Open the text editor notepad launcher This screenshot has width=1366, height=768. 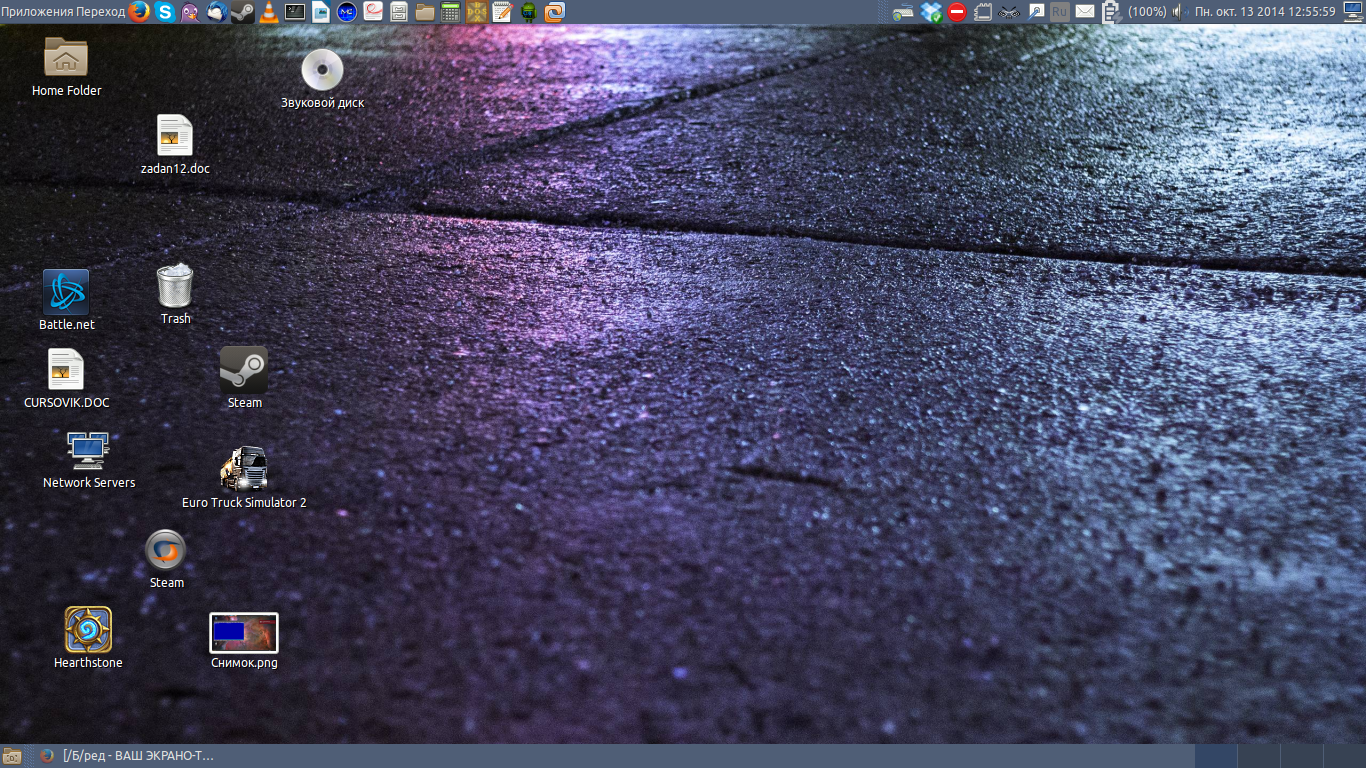pyautogui.click(x=502, y=12)
